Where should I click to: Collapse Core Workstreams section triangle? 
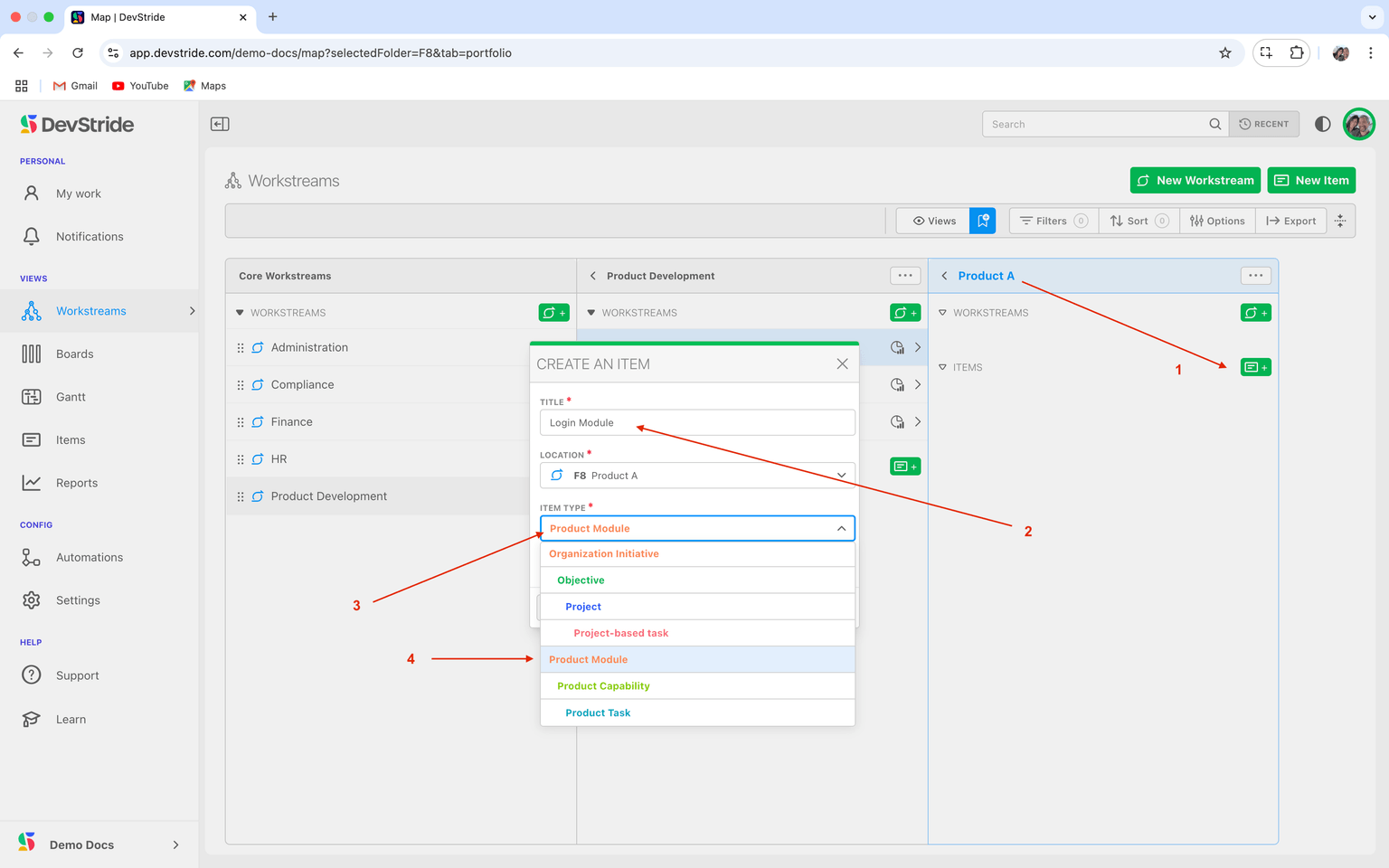240,313
